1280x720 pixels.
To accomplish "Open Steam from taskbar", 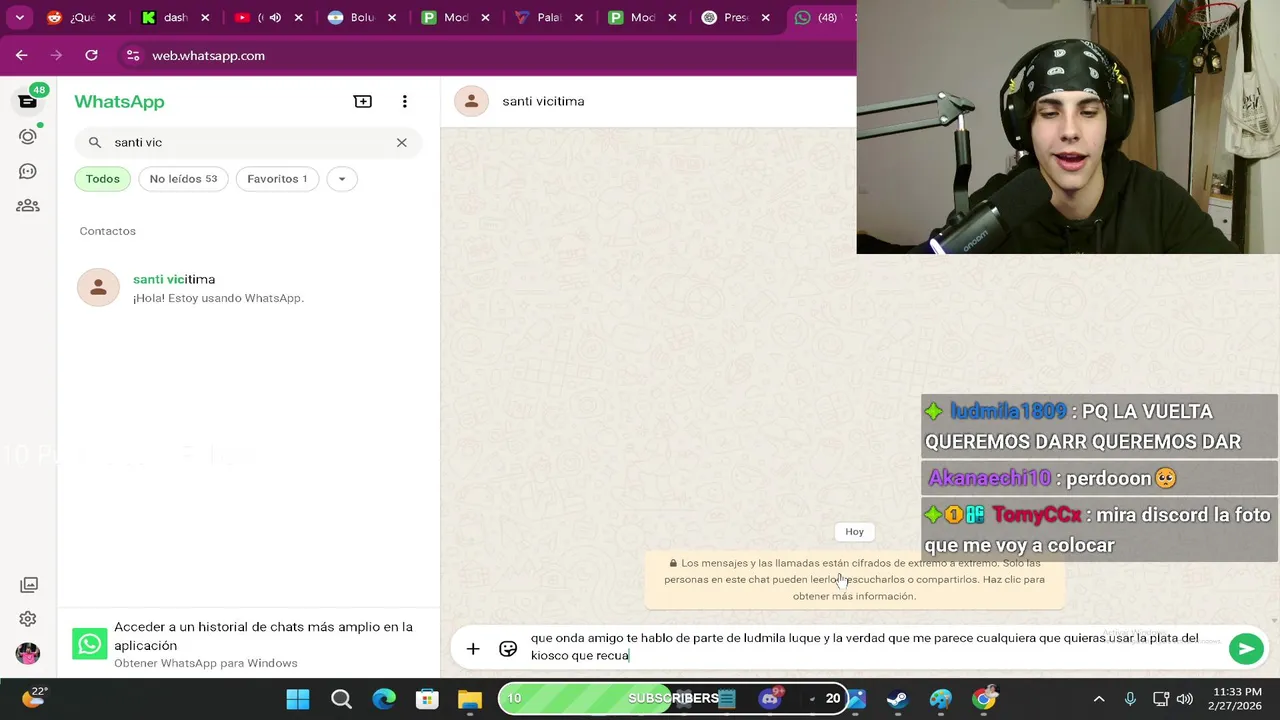I will pos(897,698).
